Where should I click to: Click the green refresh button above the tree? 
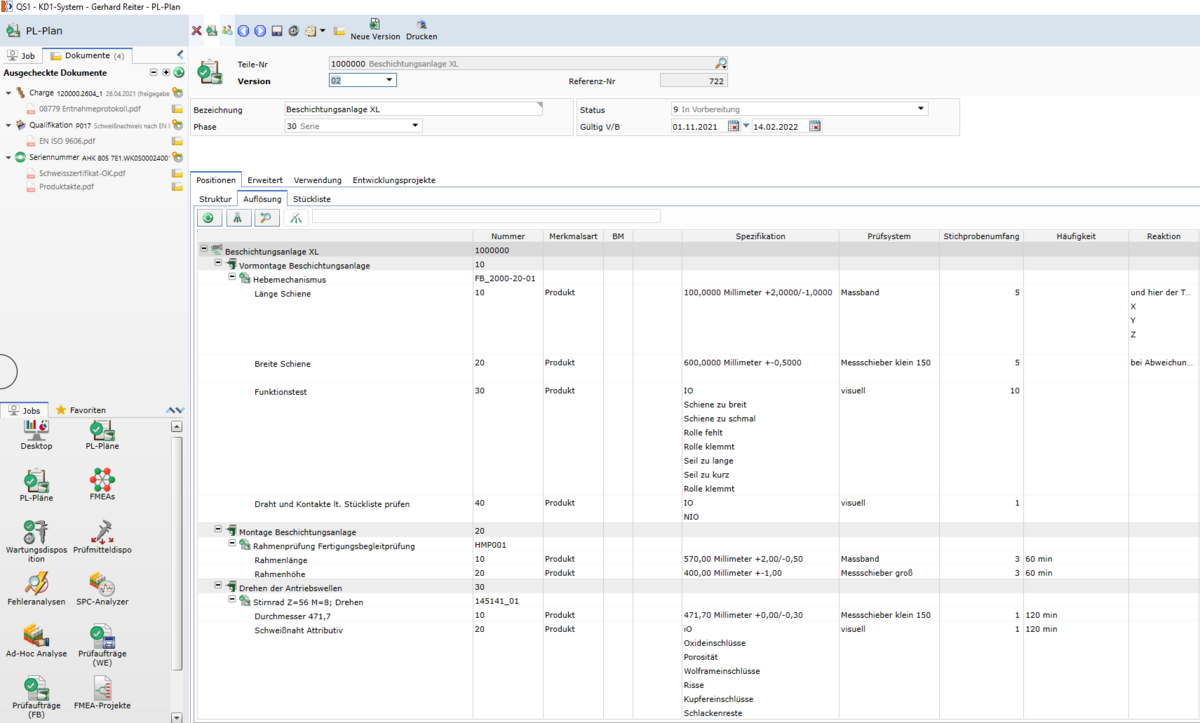click(x=209, y=217)
